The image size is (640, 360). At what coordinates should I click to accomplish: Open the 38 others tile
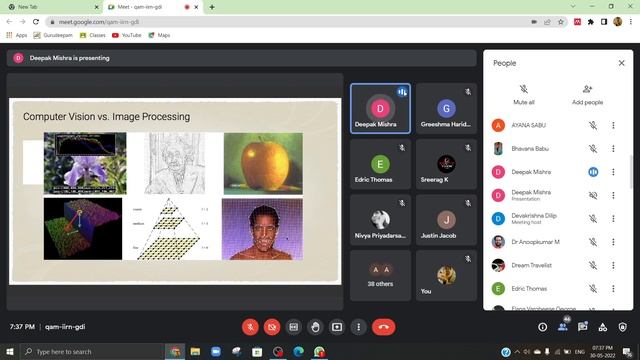pos(380,276)
